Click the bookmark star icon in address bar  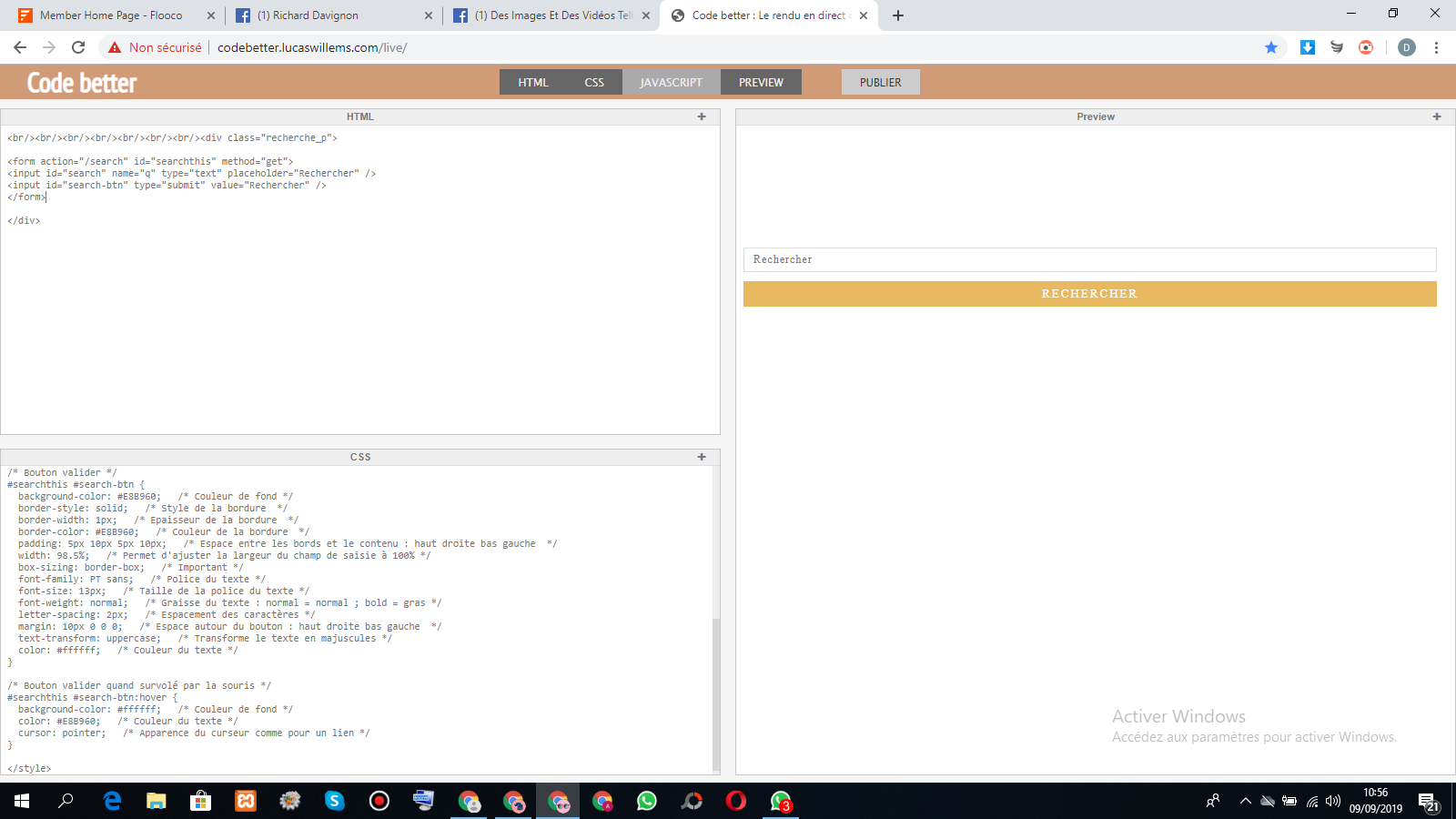click(x=1271, y=47)
